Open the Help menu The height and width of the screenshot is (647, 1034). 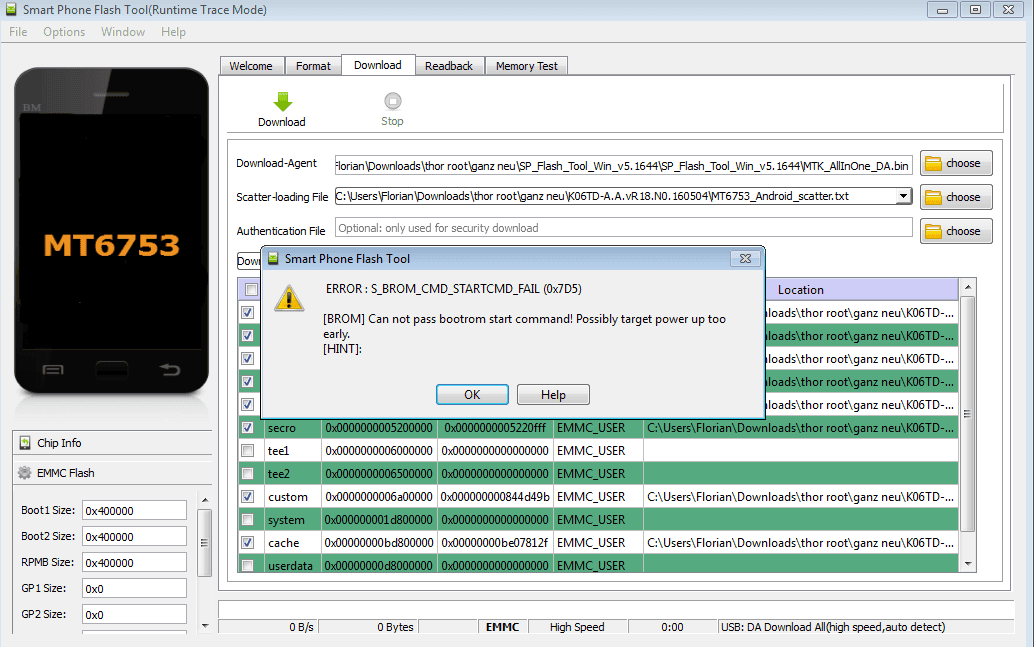coord(173,32)
